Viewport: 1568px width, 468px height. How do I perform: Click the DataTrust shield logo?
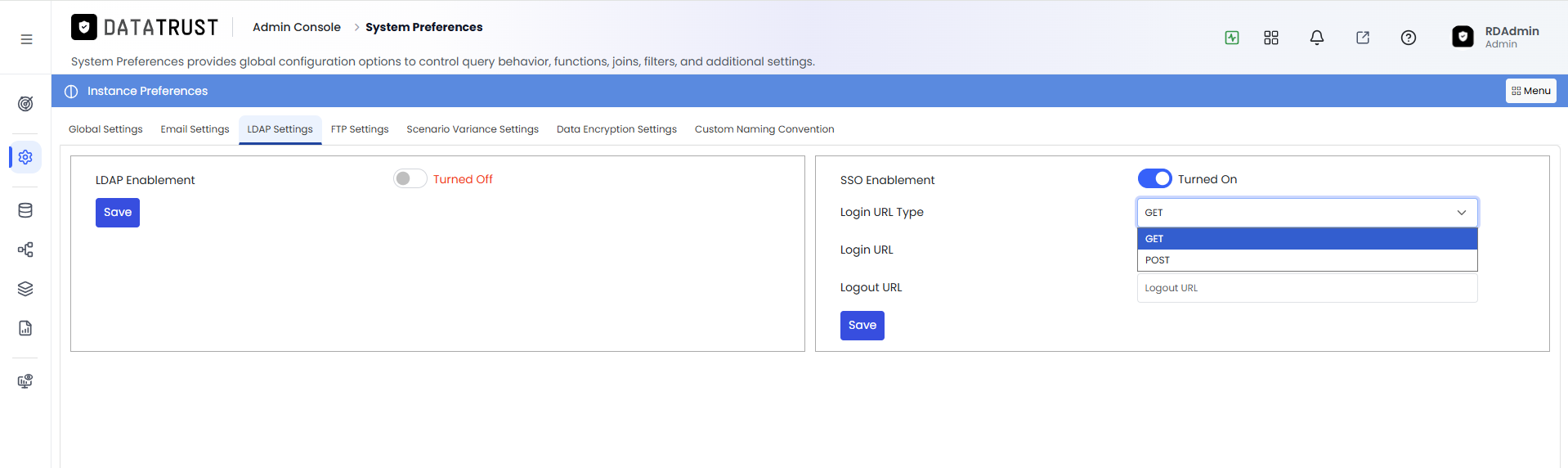(84, 27)
